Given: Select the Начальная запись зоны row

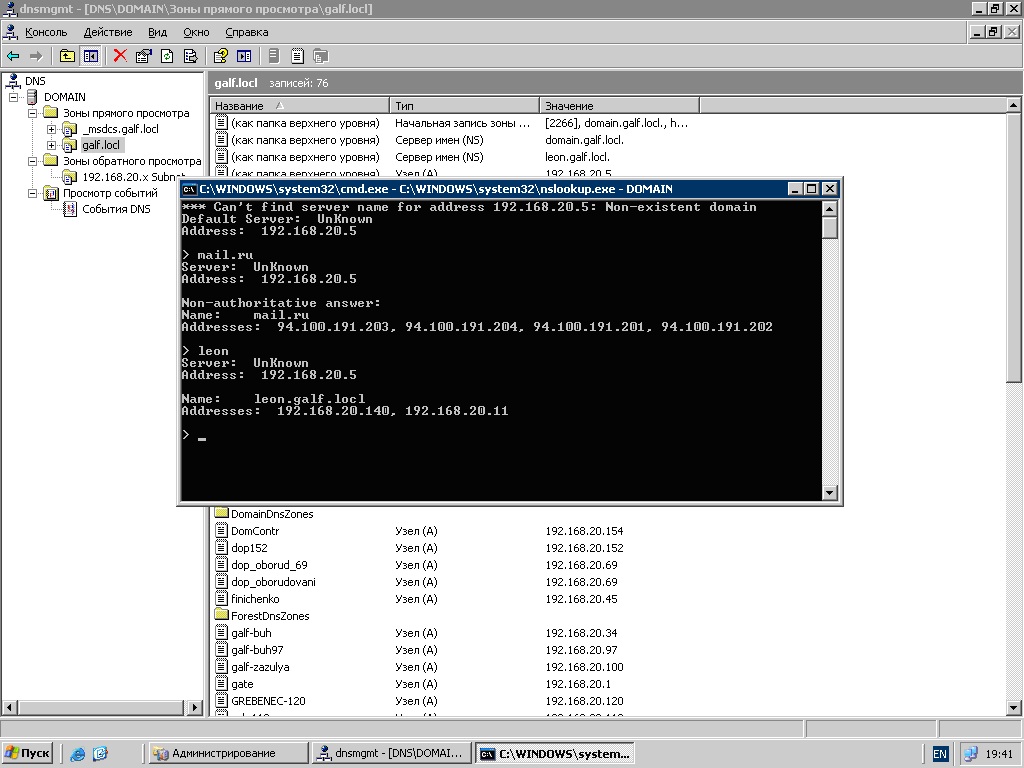Looking at the screenshot, I should click(451, 123).
